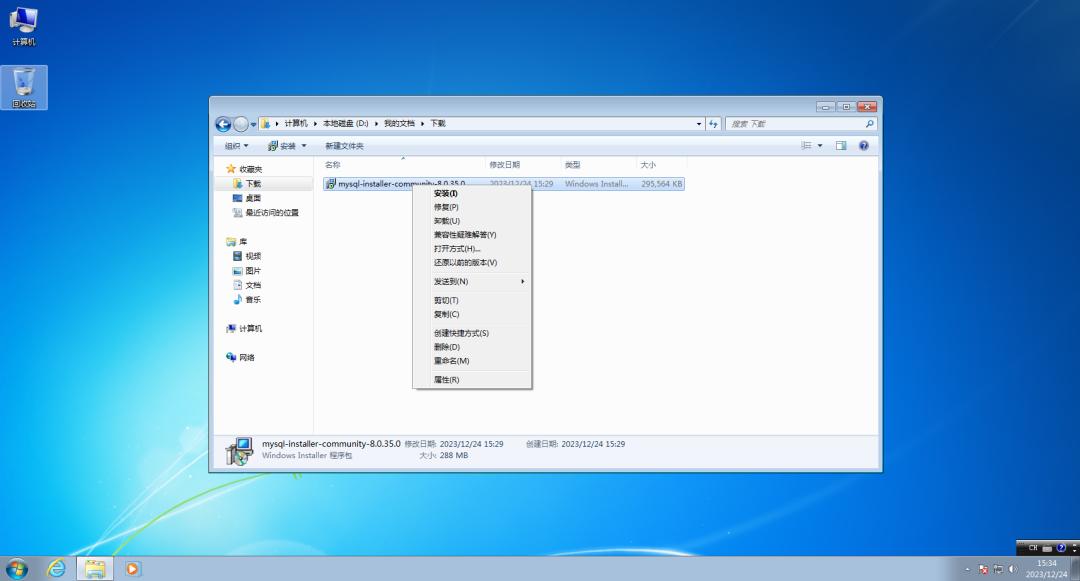The height and width of the screenshot is (581, 1080).
Task: Open the Windows Start button
Action: pyautogui.click(x=17, y=569)
